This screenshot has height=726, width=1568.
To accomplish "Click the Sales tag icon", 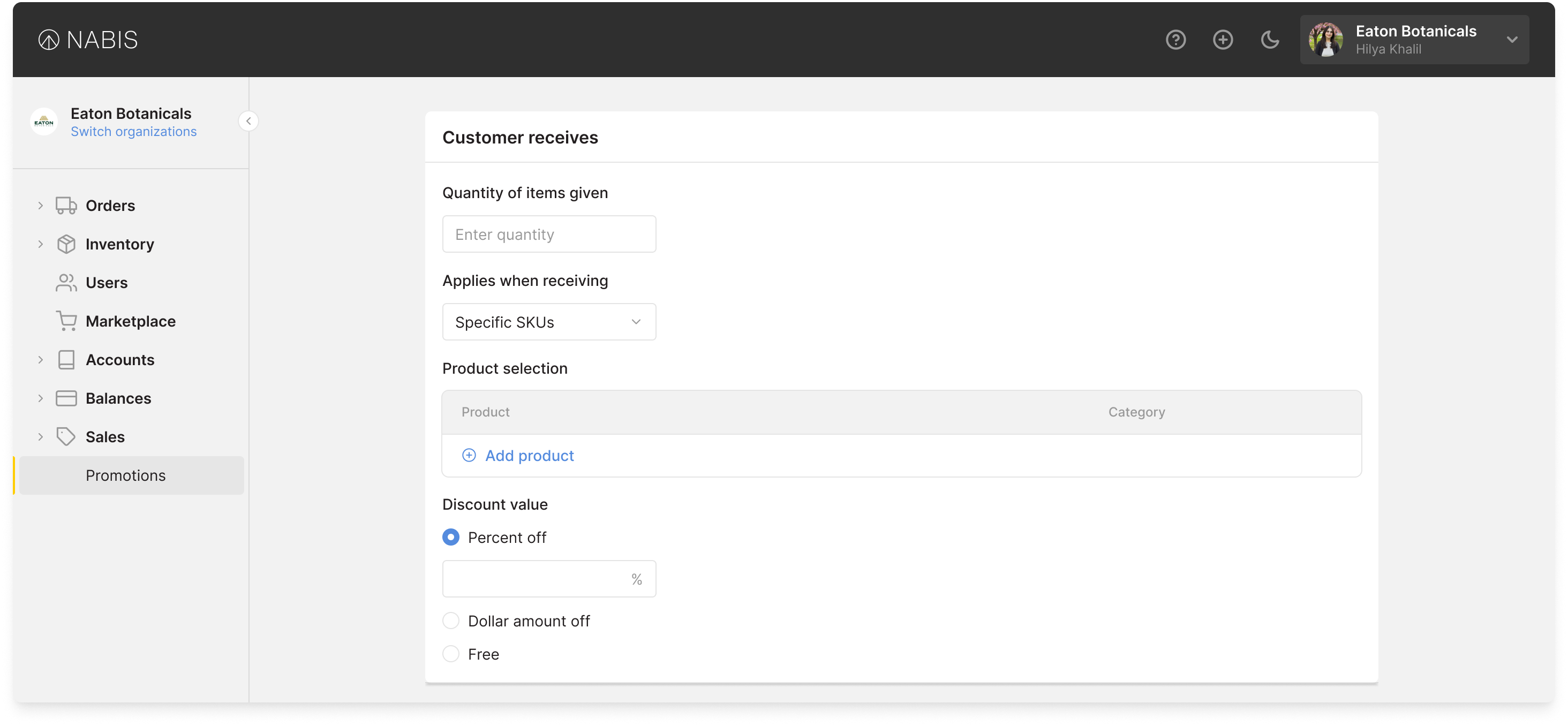I will tap(66, 437).
